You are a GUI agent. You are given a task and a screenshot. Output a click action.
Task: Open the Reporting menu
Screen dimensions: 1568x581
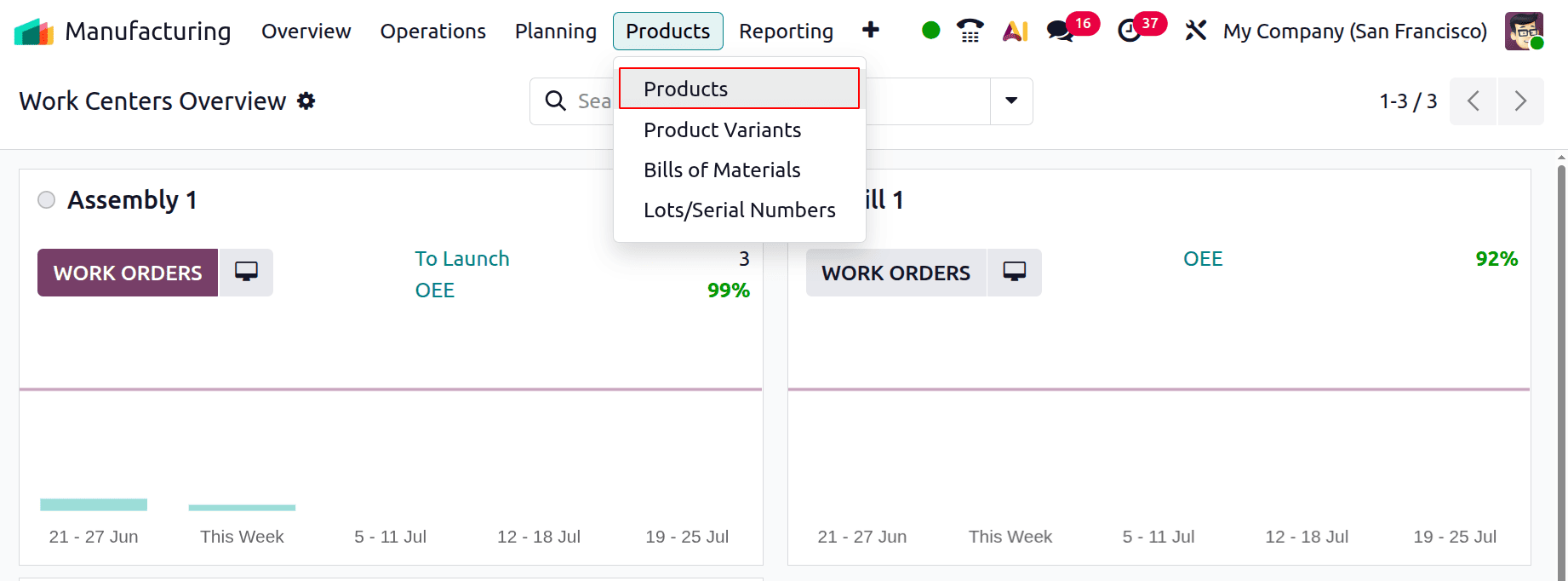click(786, 32)
